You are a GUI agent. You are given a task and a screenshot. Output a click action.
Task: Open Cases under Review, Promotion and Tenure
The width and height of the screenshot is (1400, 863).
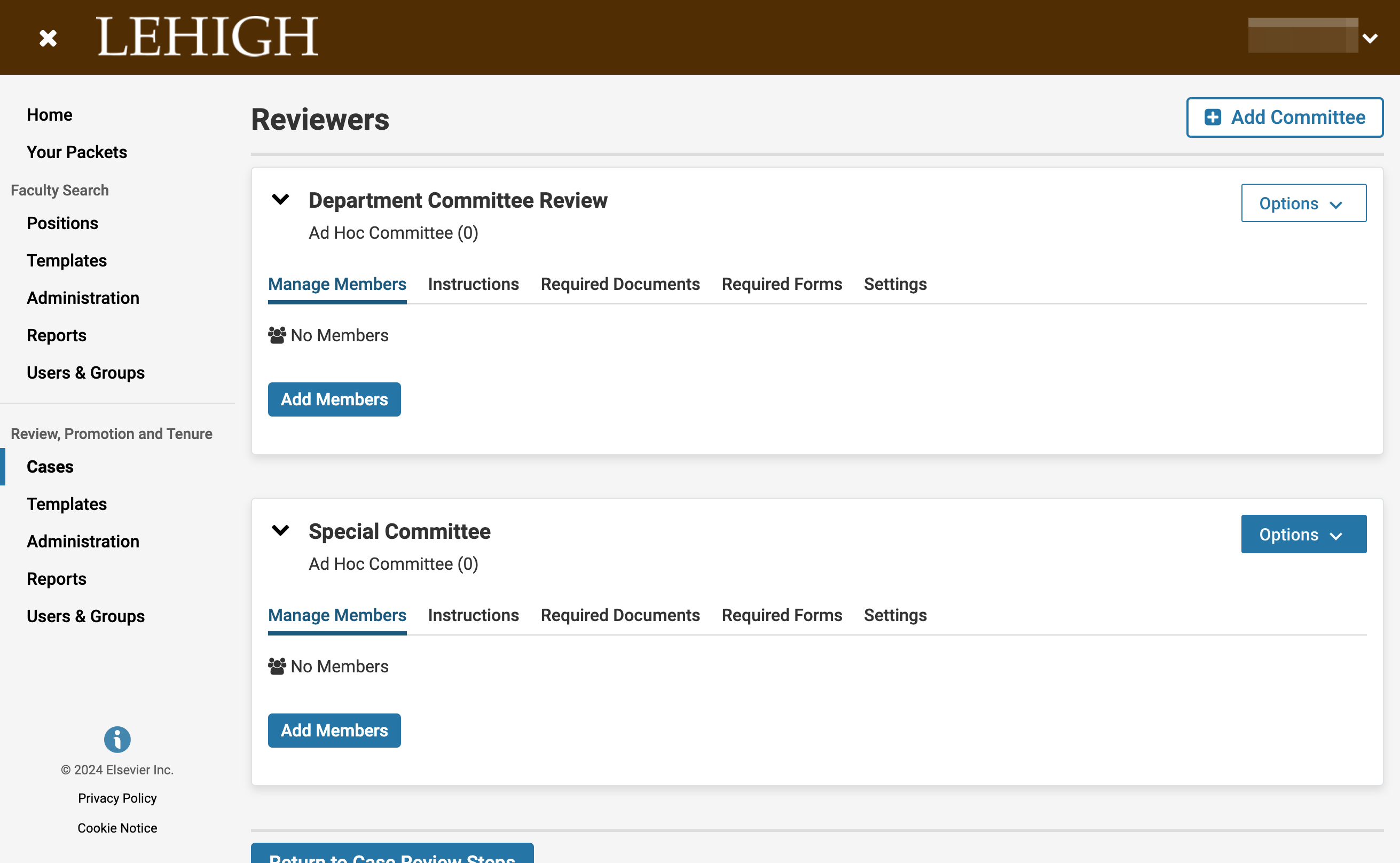[x=50, y=467]
